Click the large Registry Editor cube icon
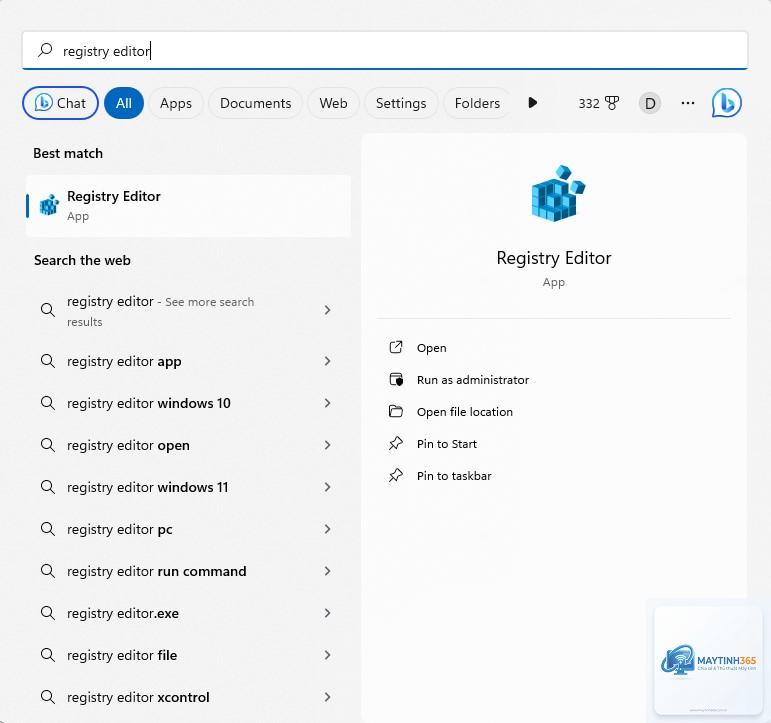This screenshot has height=723, width=771. [558, 194]
